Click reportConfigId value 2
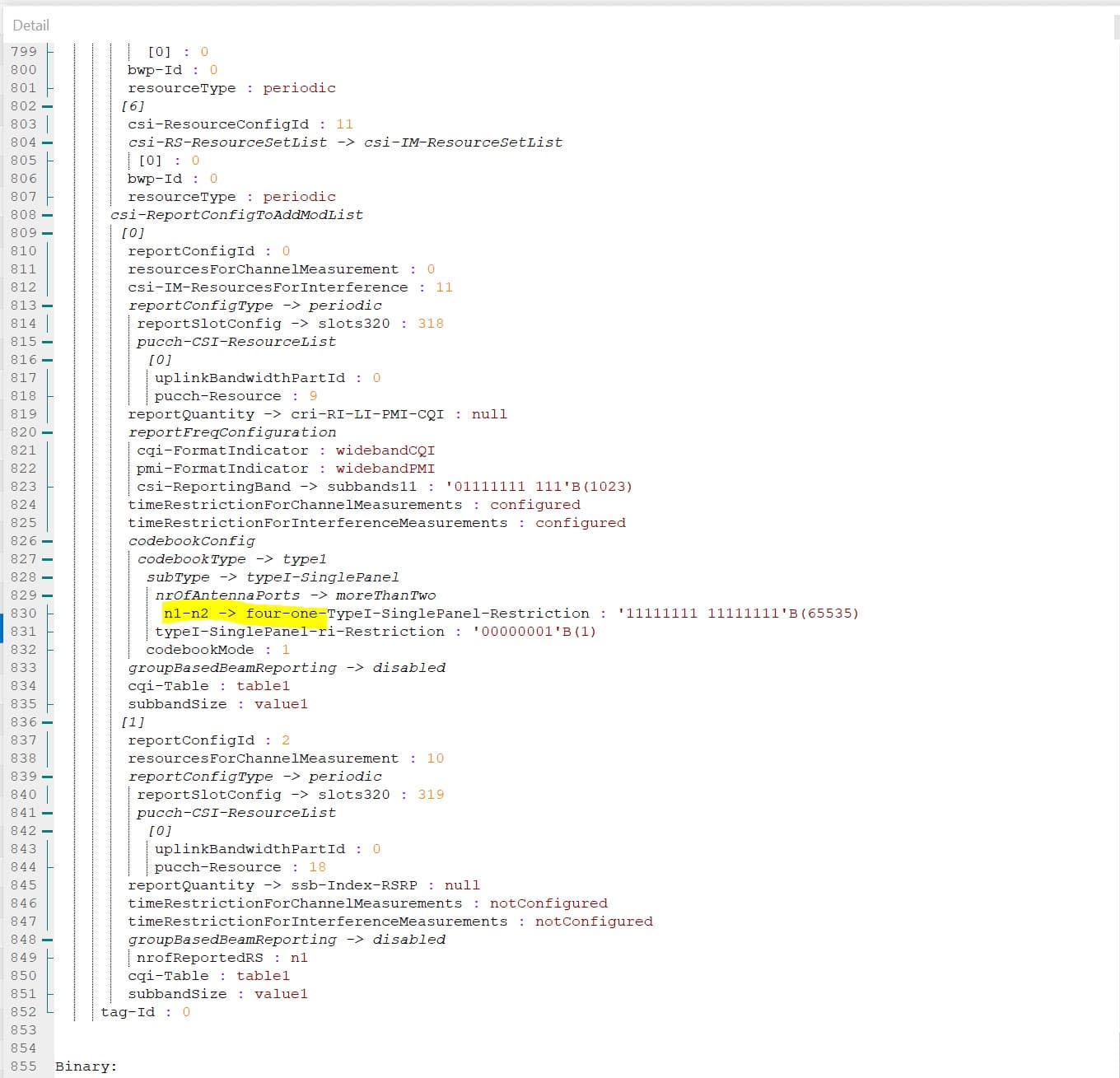The width and height of the screenshot is (1120, 1078). [286, 740]
